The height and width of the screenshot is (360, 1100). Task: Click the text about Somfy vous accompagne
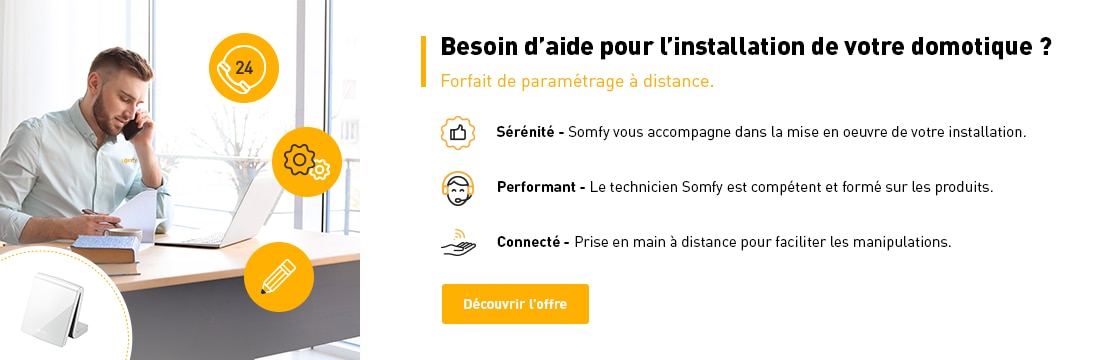pyautogui.click(x=797, y=132)
